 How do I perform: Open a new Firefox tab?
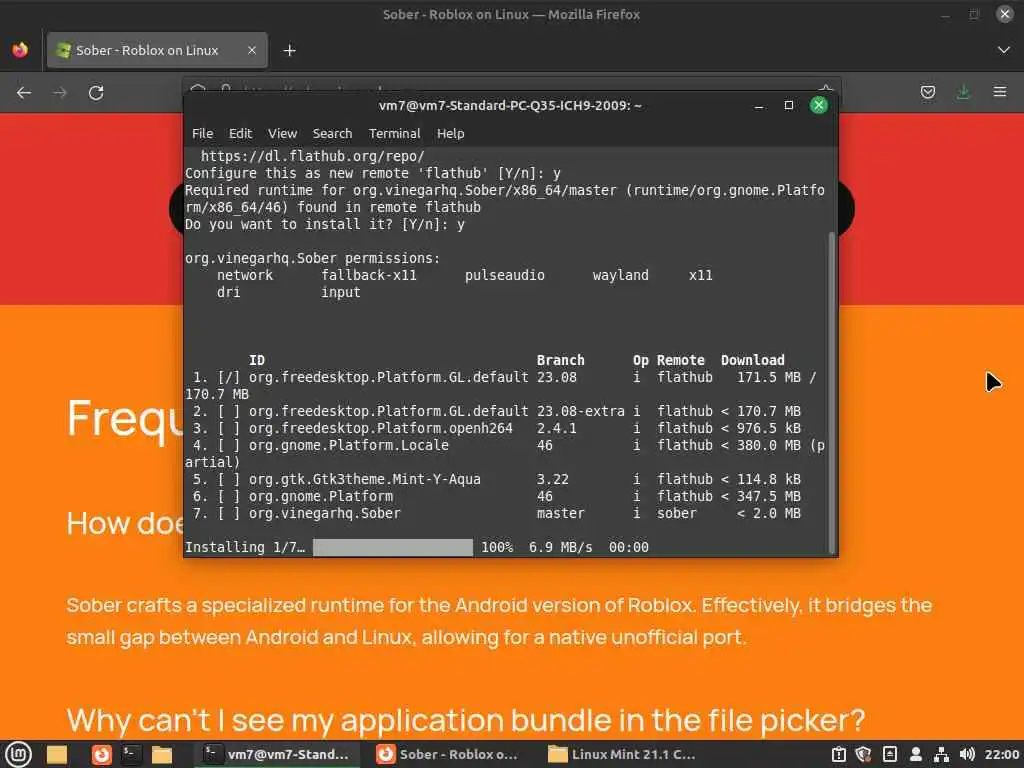[x=289, y=50]
